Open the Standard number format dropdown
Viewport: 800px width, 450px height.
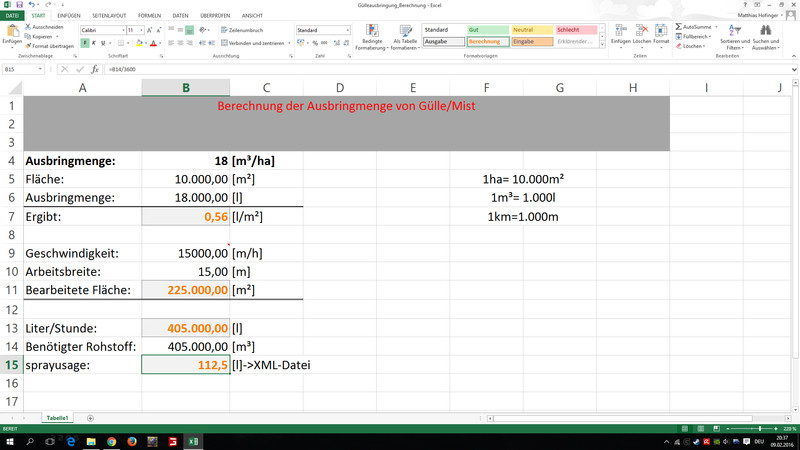[x=346, y=31]
